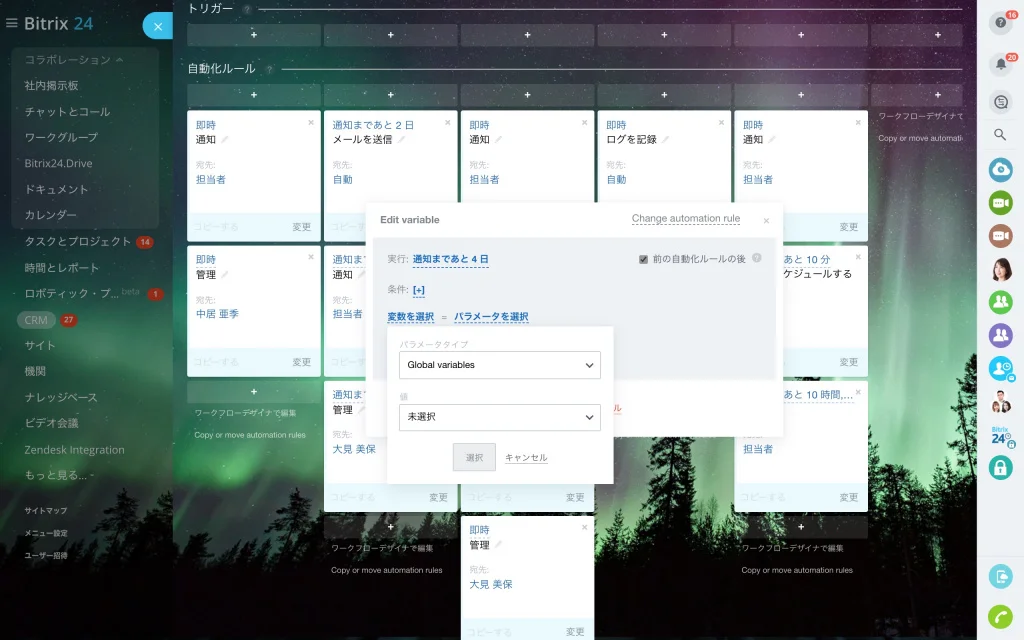
Task: Add a condition with the [+] link
Action: point(419,290)
